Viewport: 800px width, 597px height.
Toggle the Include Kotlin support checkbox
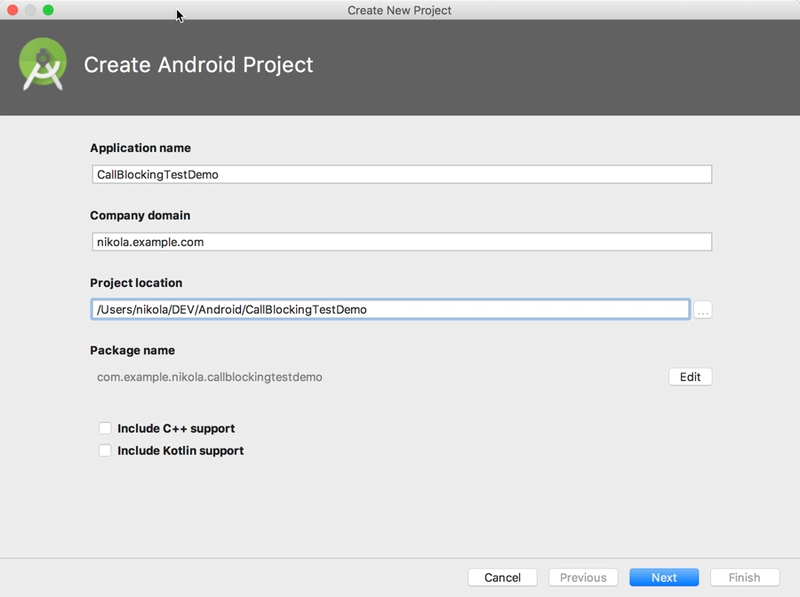coord(105,451)
